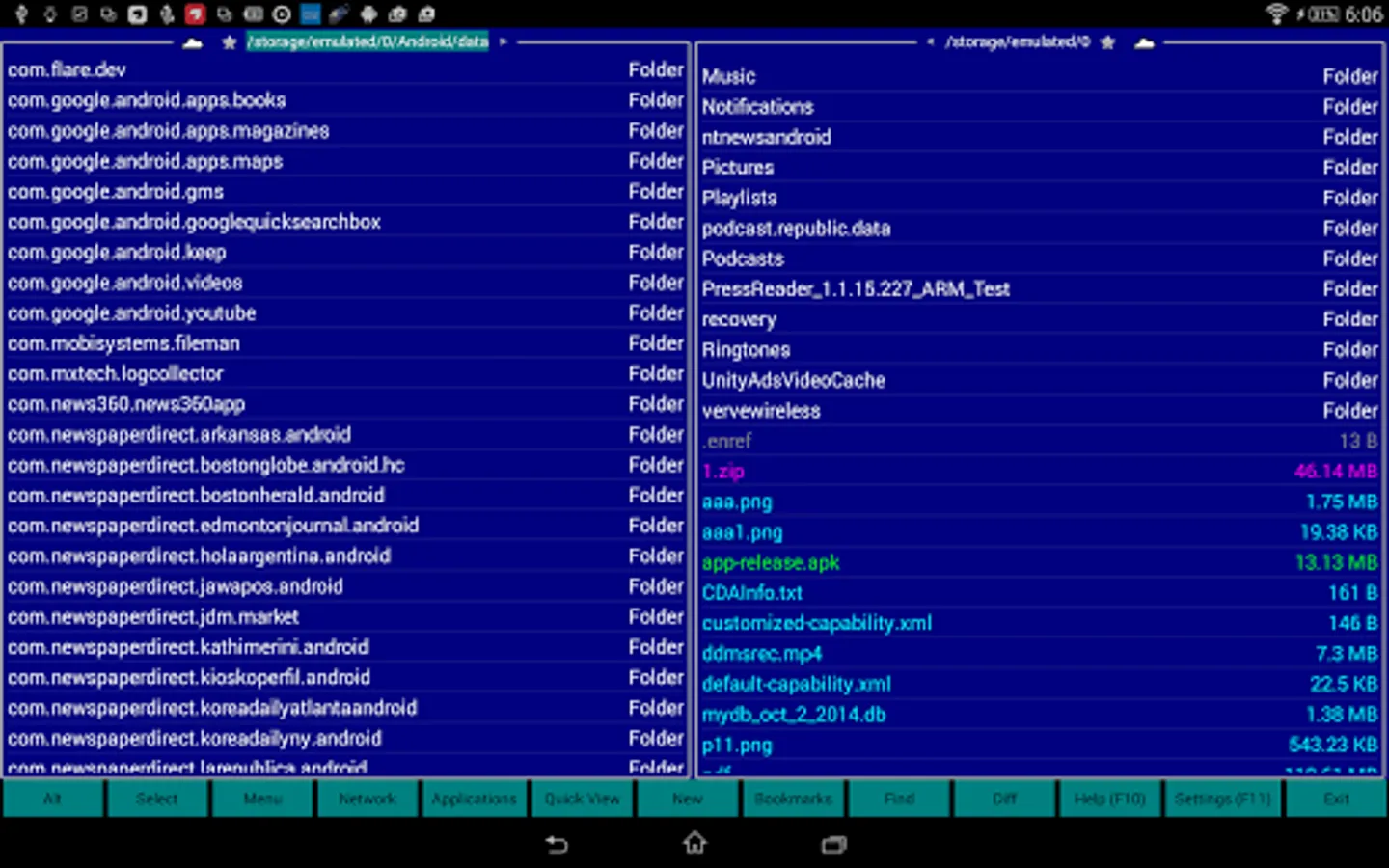
Task: Select the PressReader_1.1.15.227_ARM_Test folder
Action: (1040, 288)
